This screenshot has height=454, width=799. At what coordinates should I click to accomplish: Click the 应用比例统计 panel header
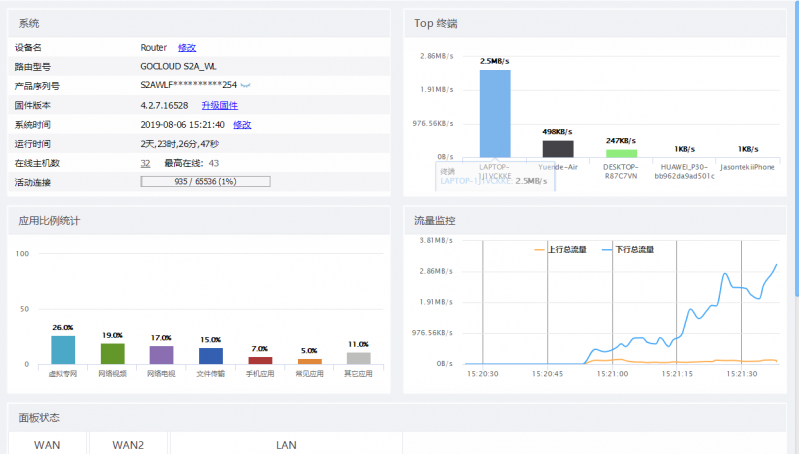click(x=199, y=221)
